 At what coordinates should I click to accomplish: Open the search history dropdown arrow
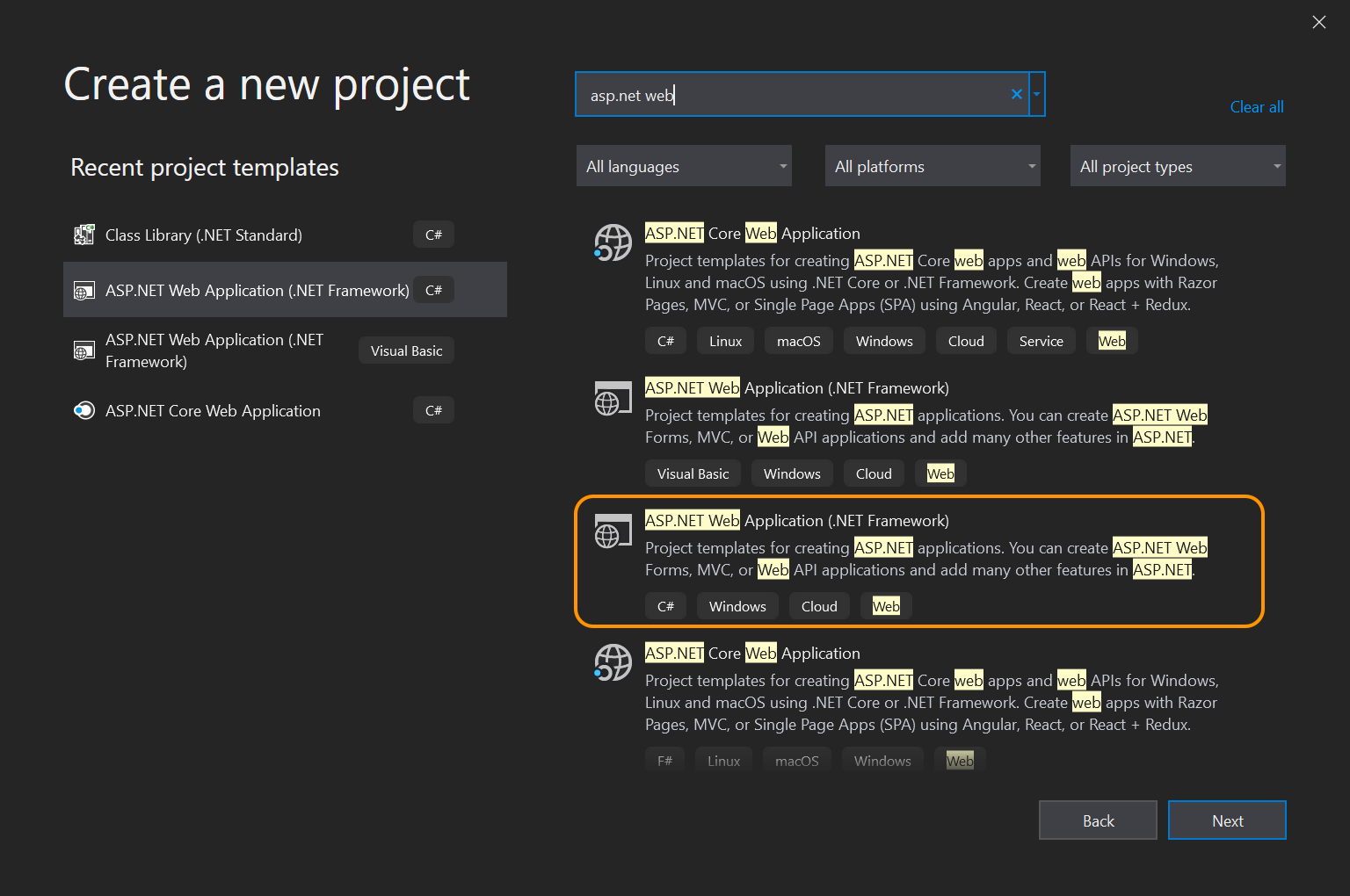click(x=1037, y=94)
